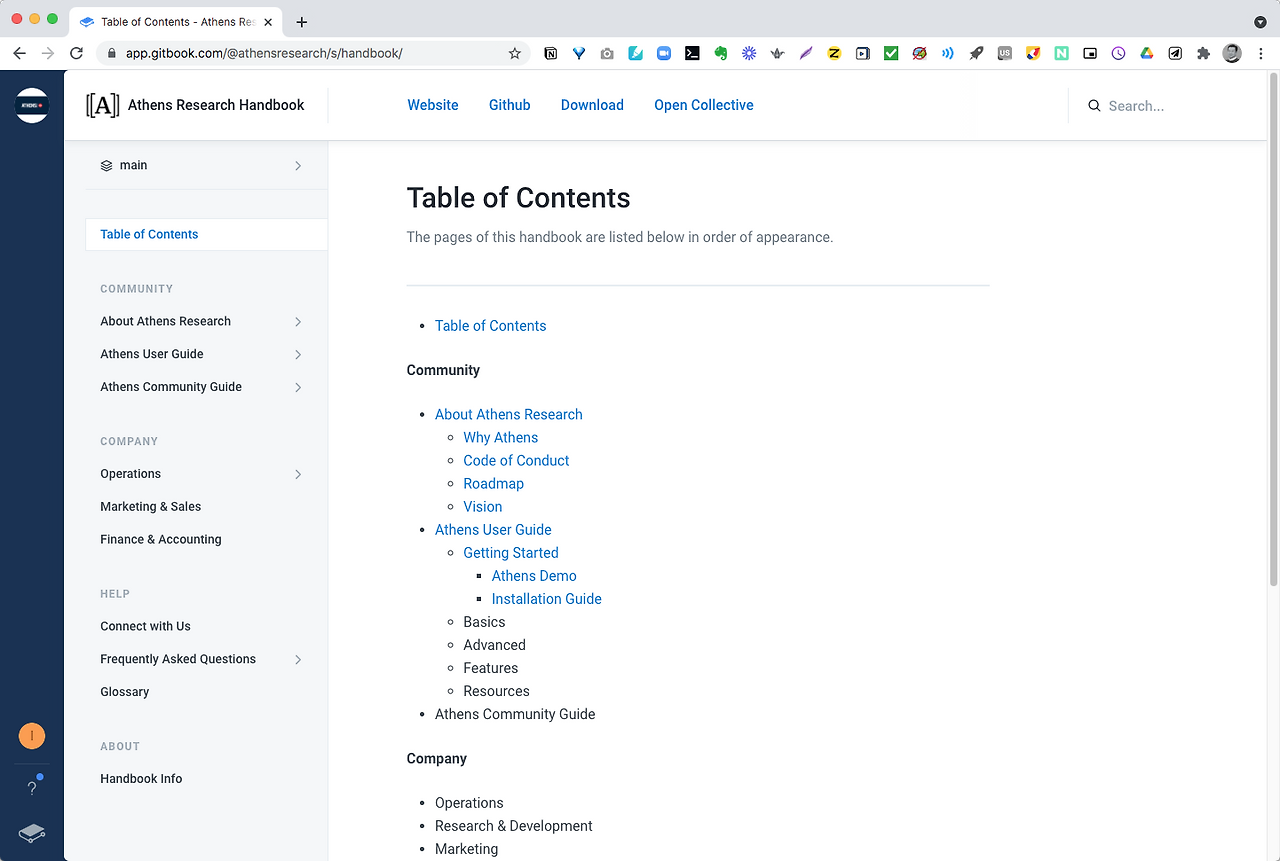Open the picture-in-picture extension icon
Viewport: 1280px width, 861px height.
pyautogui.click(x=1090, y=53)
